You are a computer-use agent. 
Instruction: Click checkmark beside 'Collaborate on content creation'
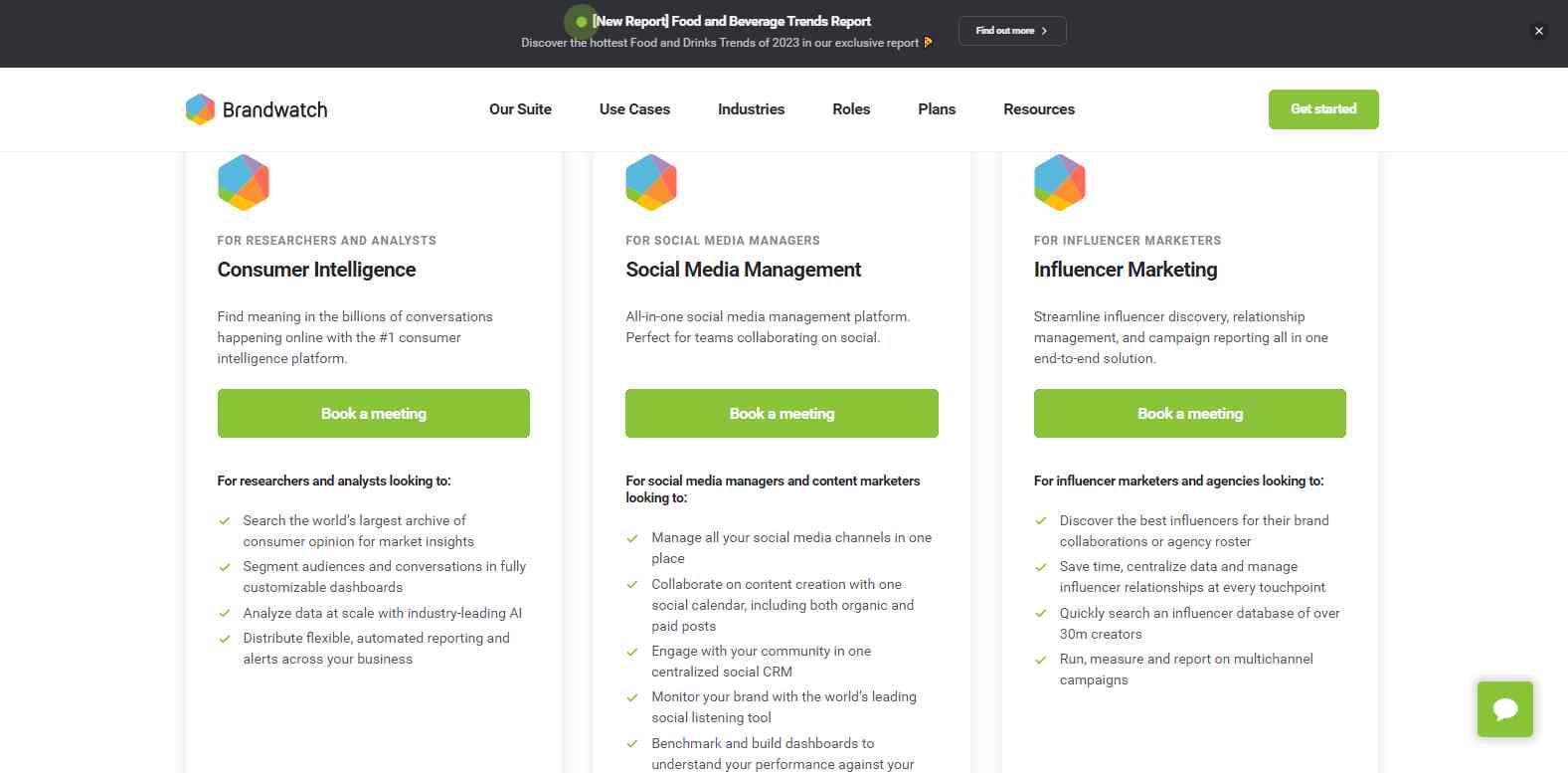(x=632, y=585)
